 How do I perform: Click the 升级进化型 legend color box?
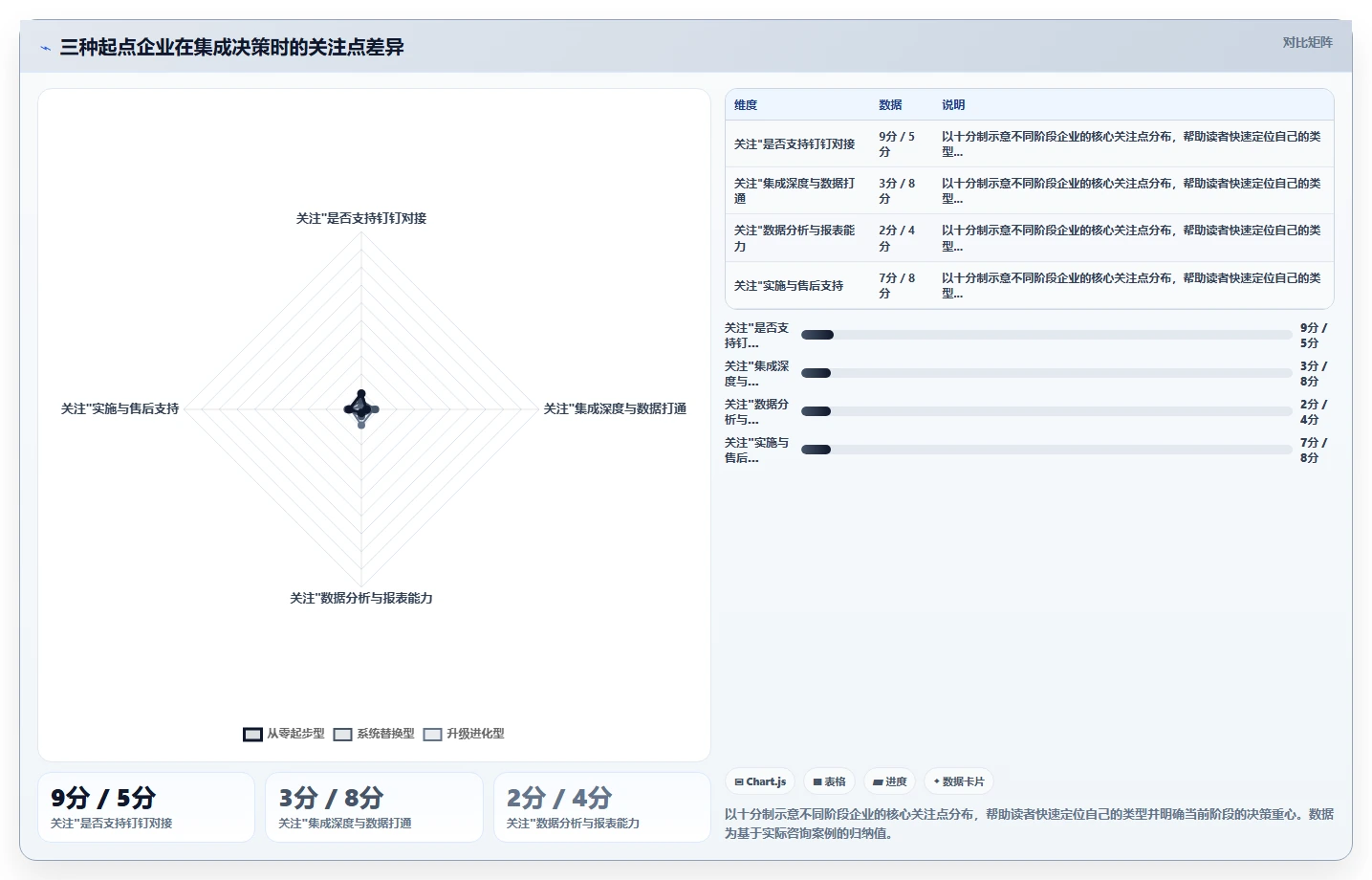pos(432,735)
